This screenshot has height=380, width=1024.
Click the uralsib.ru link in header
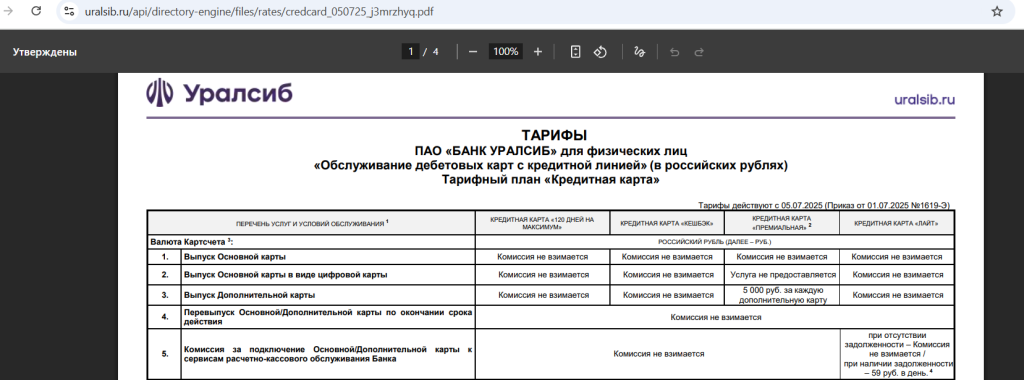click(x=925, y=100)
